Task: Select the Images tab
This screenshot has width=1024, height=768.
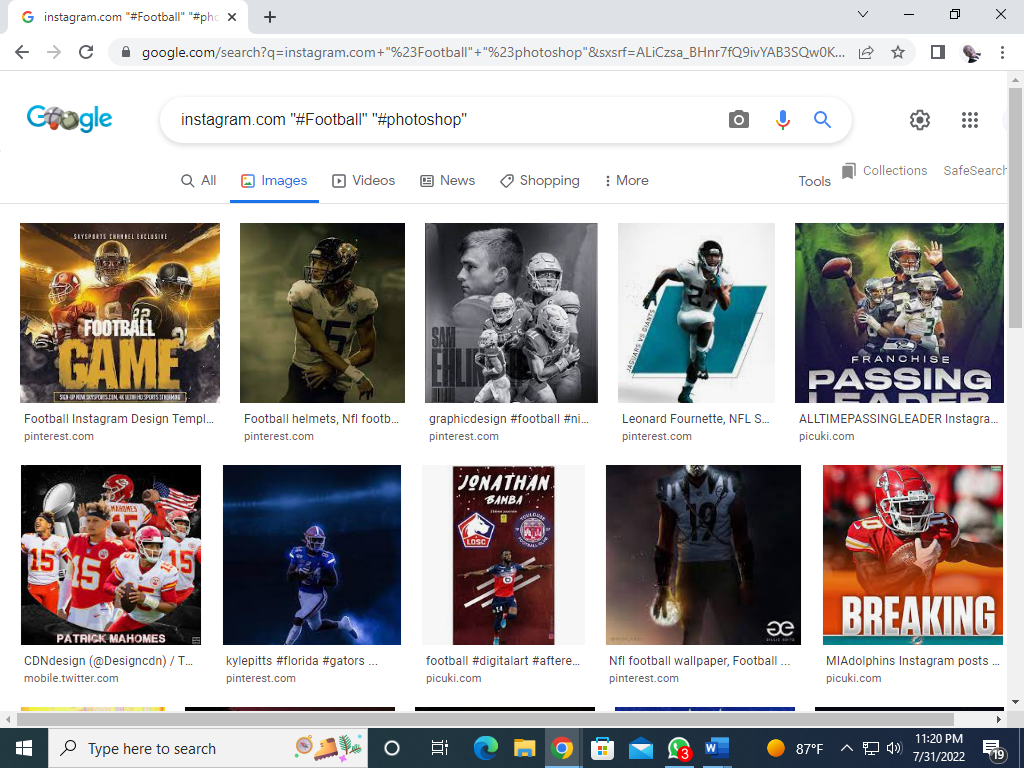Action: click(274, 180)
